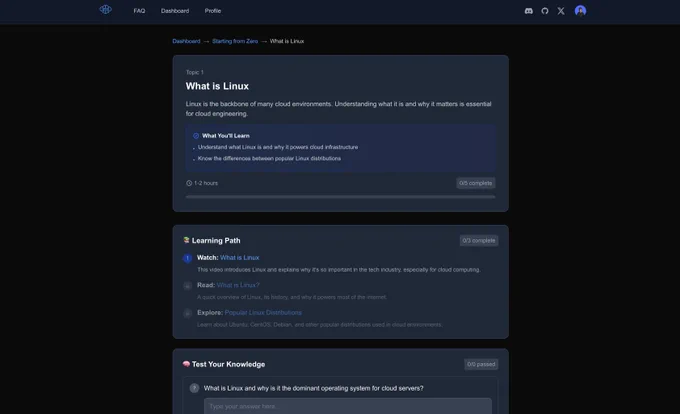Select the step circle for Read: What is Linux?
Screen dimensions: 680x414
[187, 286]
